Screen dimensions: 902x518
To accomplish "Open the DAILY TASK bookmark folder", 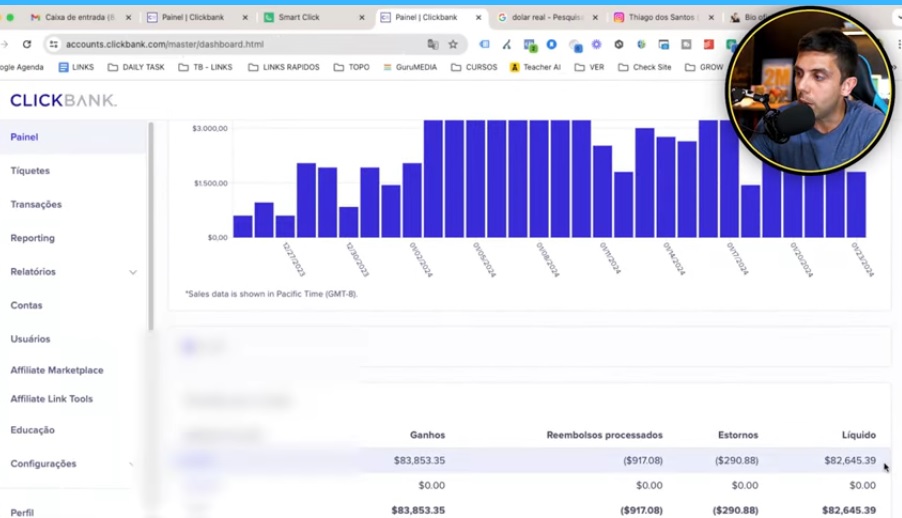I will tap(135, 67).
